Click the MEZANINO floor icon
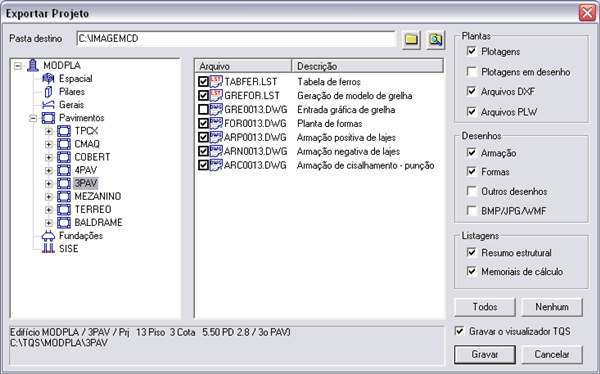Viewport: 600px width, 374px height. [64, 196]
